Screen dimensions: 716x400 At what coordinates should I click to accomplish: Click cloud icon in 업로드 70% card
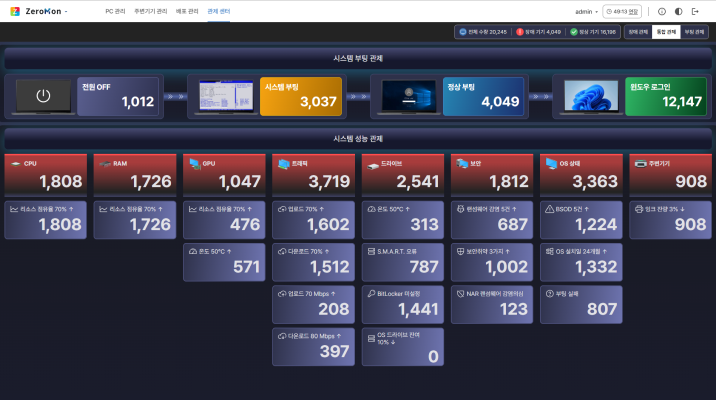[x=282, y=209]
